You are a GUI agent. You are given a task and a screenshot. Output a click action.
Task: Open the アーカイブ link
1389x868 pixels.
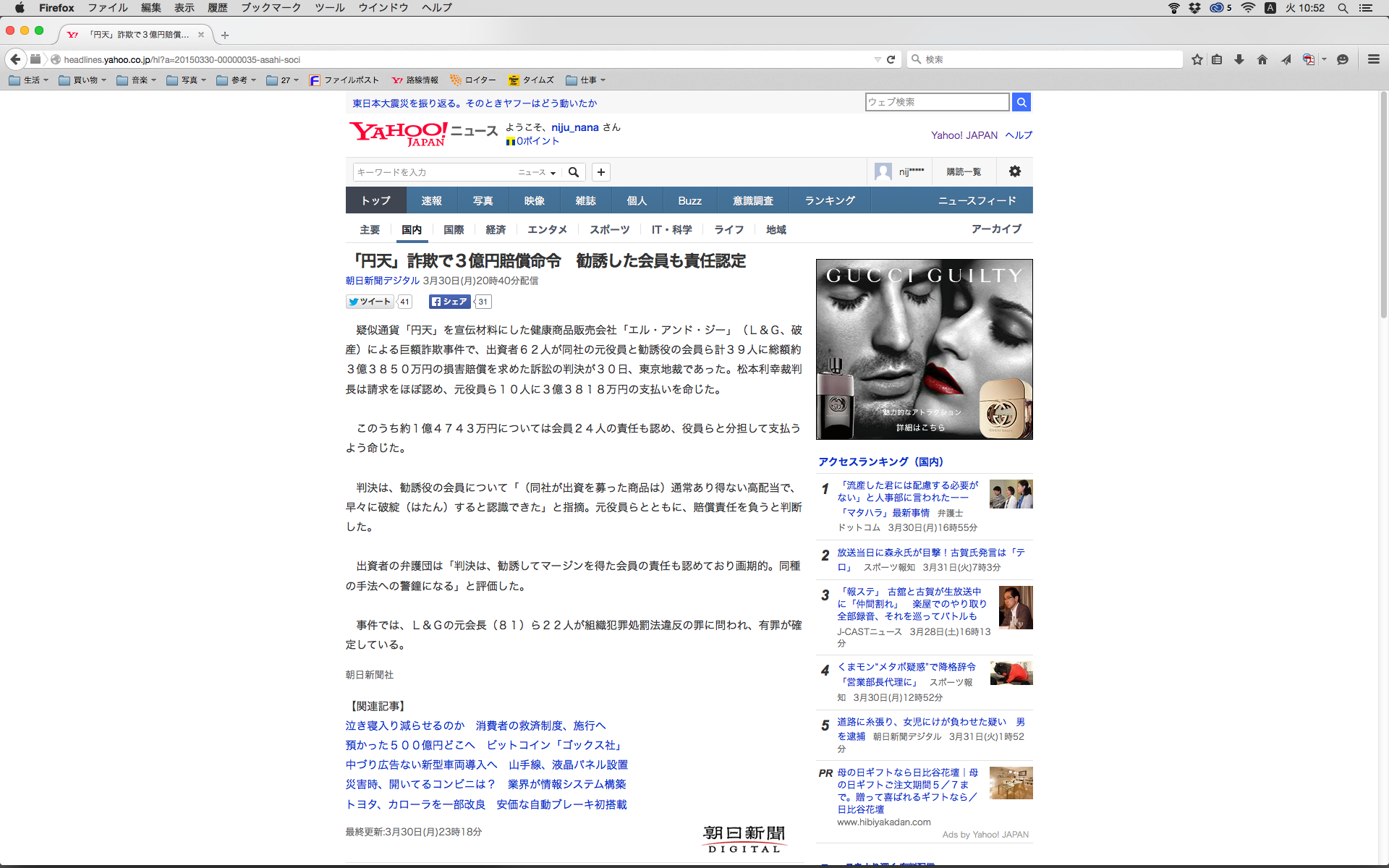pos(996,229)
